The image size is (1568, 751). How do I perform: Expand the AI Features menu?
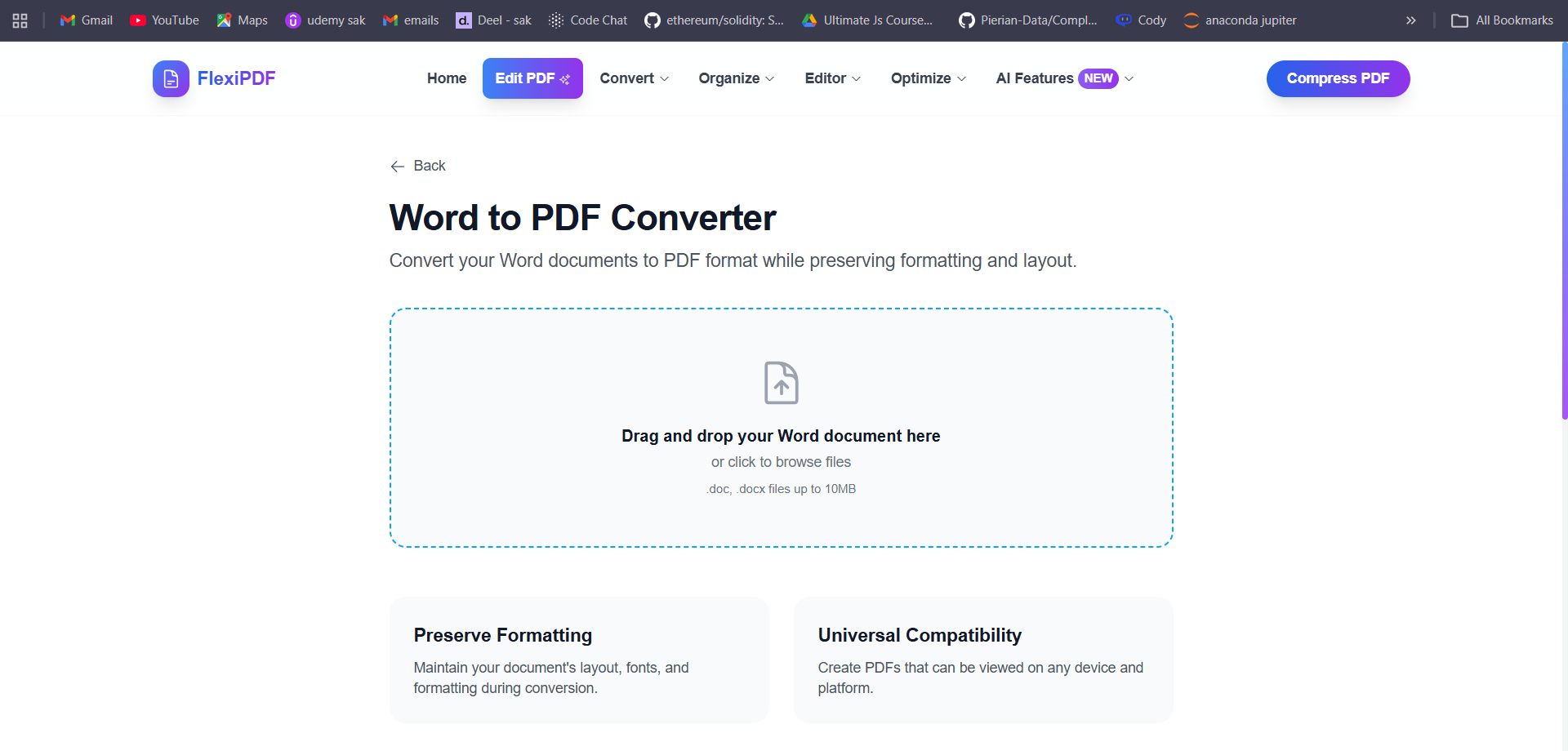(1065, 78)
